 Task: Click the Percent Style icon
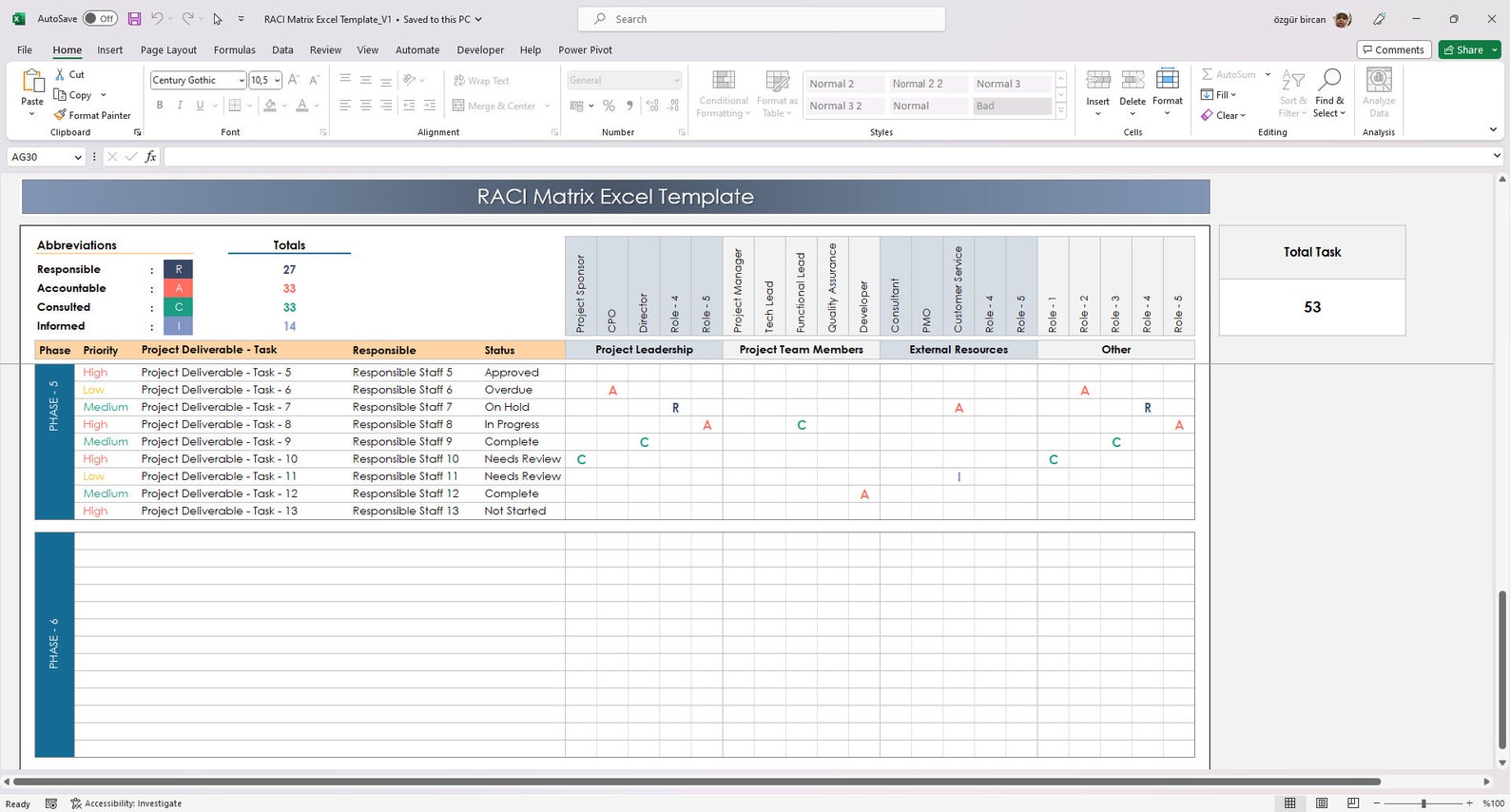609,106
